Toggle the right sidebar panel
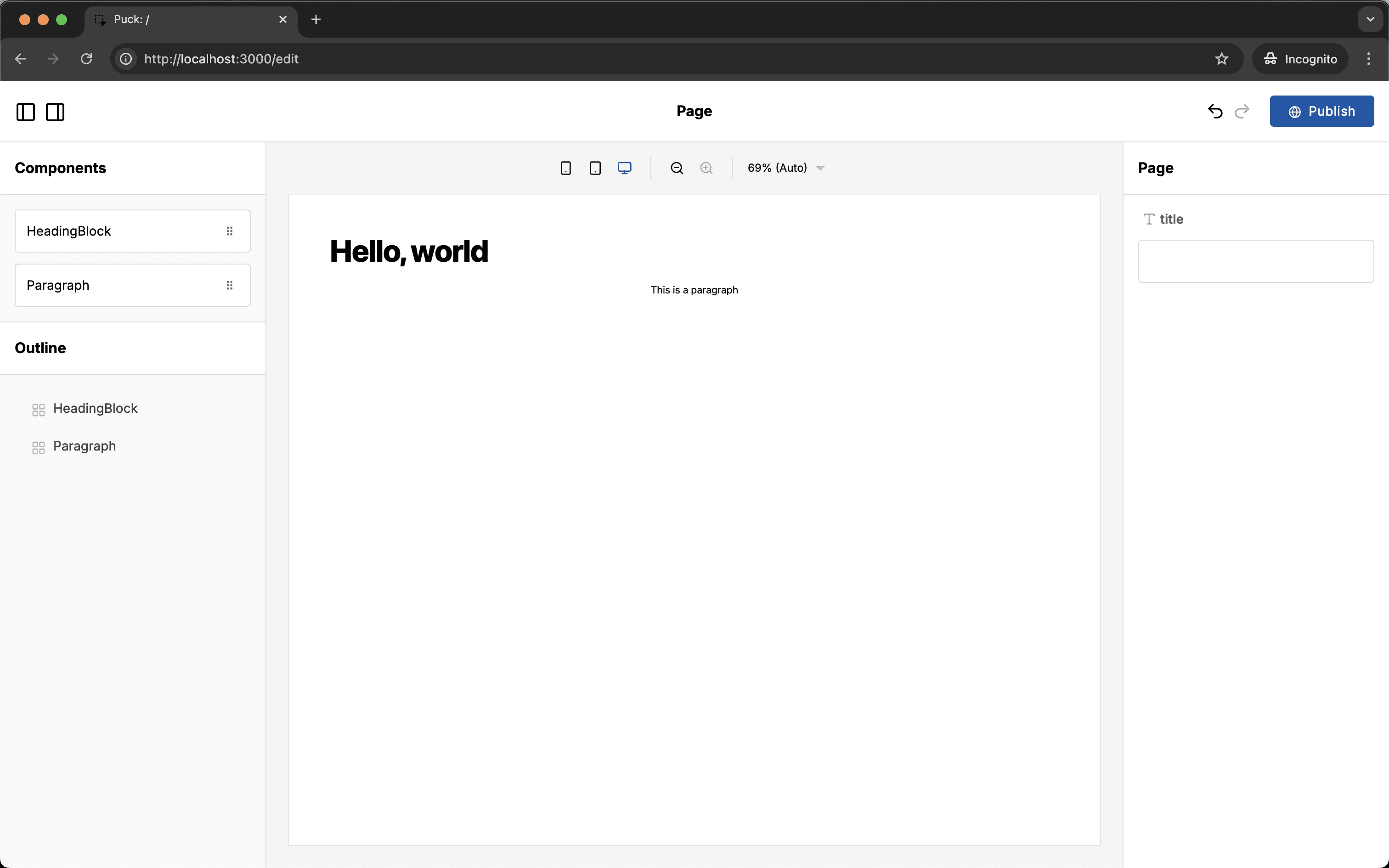This screenshot has height=868, width=1389. pyautogui.click(x=55, y=112)
